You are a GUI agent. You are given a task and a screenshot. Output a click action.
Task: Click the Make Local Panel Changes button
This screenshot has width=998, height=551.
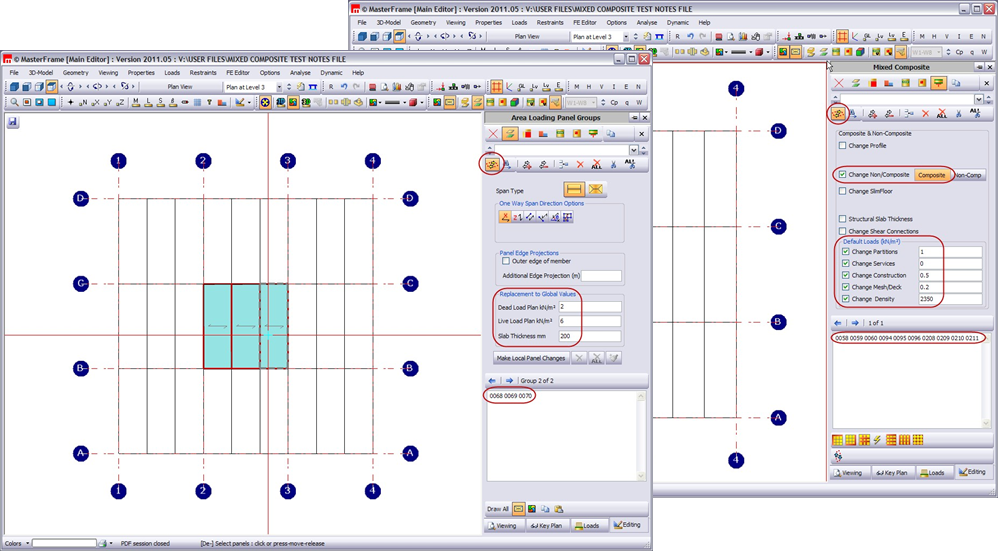529,358
